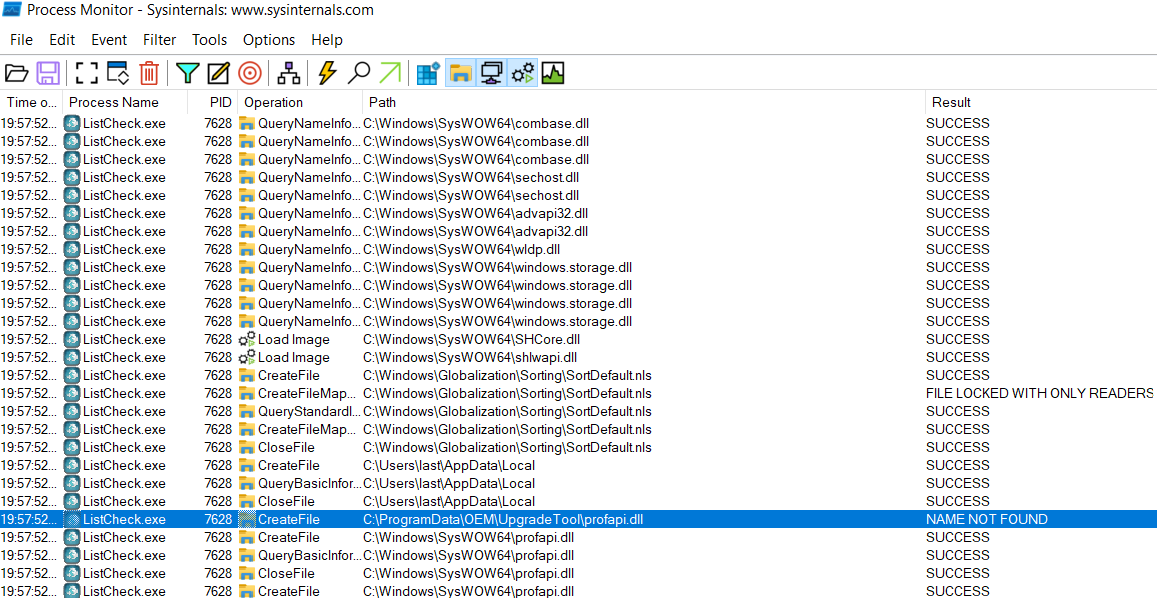1157x598 pixels.
Task: Disable Show File System Activity
Action: (x=460, y=72)
